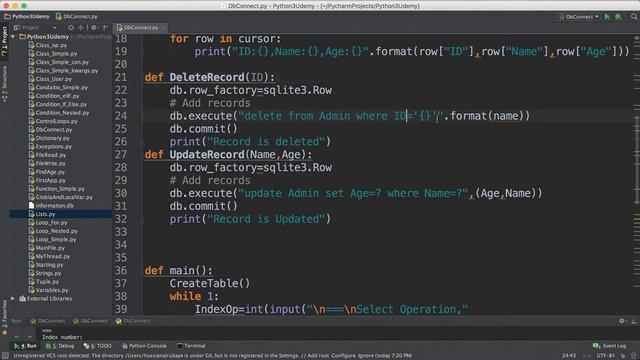The height and width of the screenshot is (360, 640).
Task: Open Class_op.py in project tree
Action: [x=47, y=45]
